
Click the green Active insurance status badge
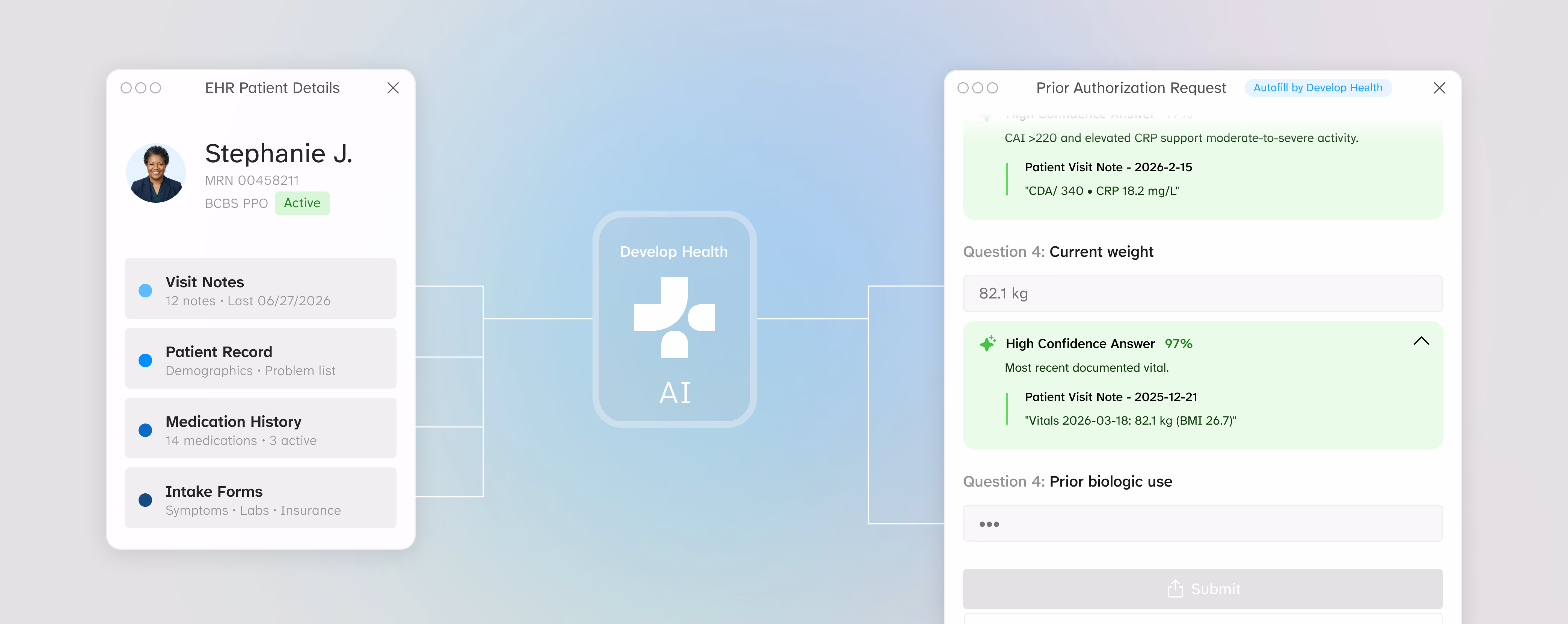point(302,203)
